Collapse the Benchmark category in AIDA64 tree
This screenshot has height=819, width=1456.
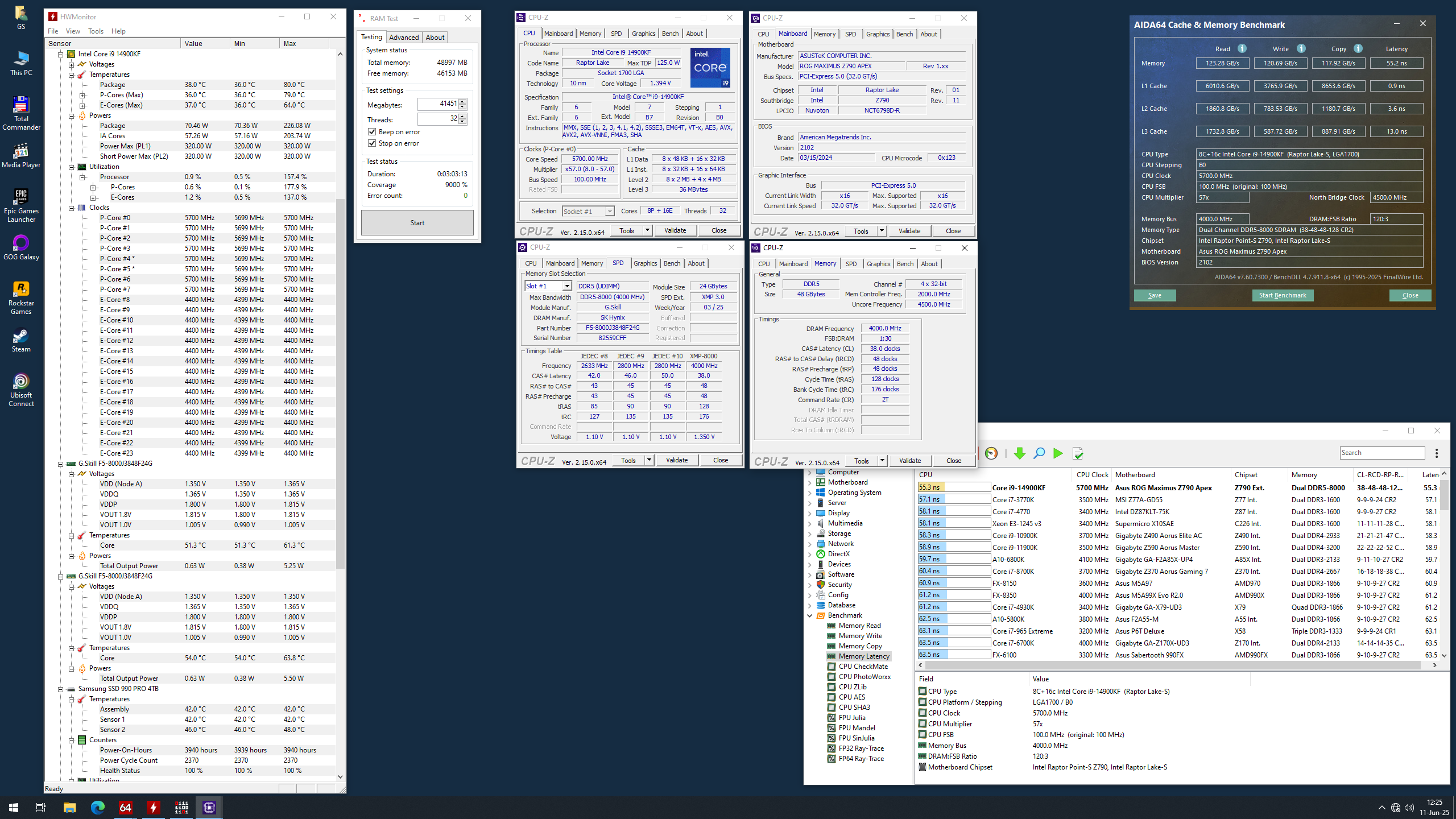pyautogui.click(x=810, y=615)
